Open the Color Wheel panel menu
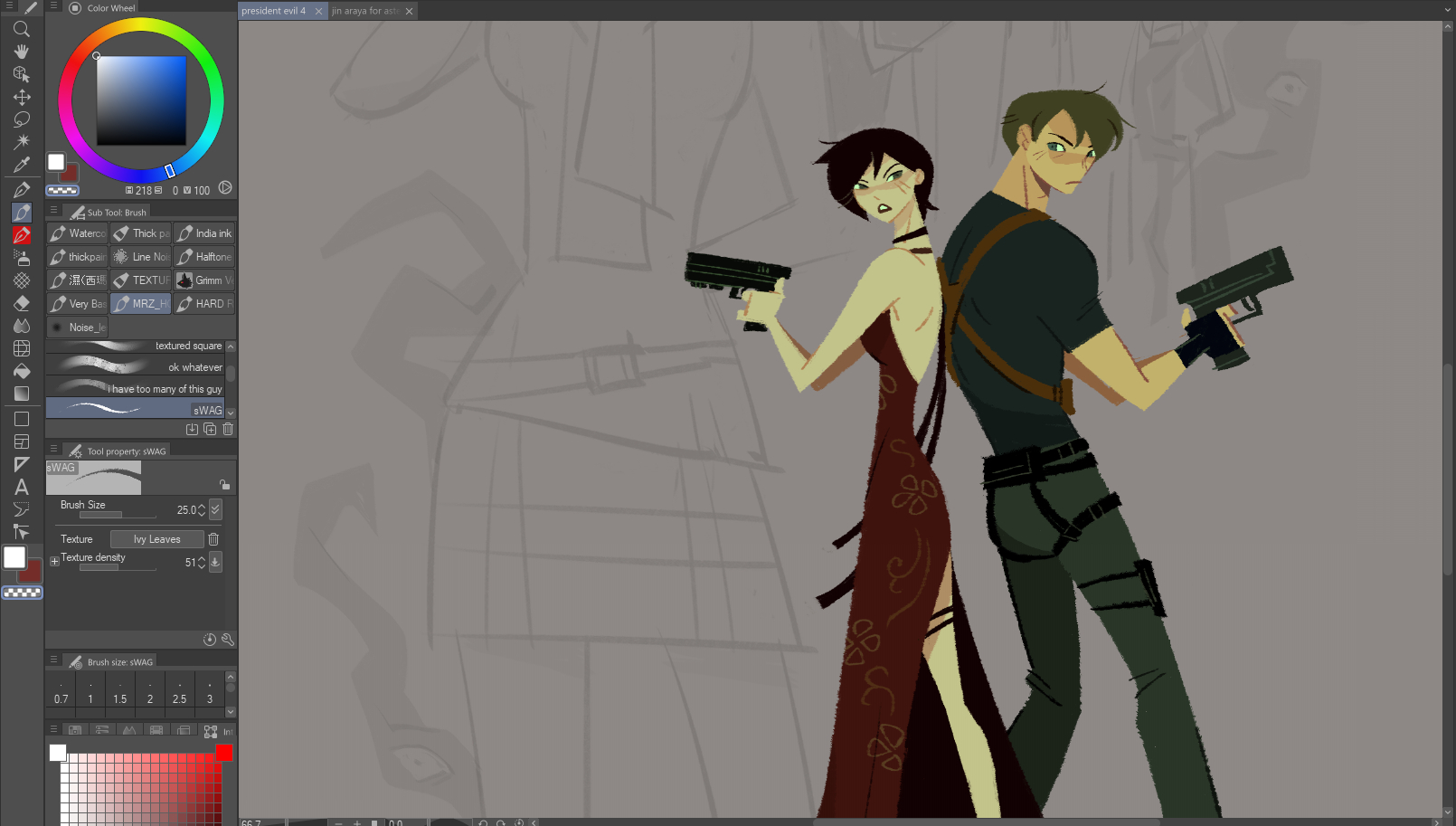 [x=53, y=6]
